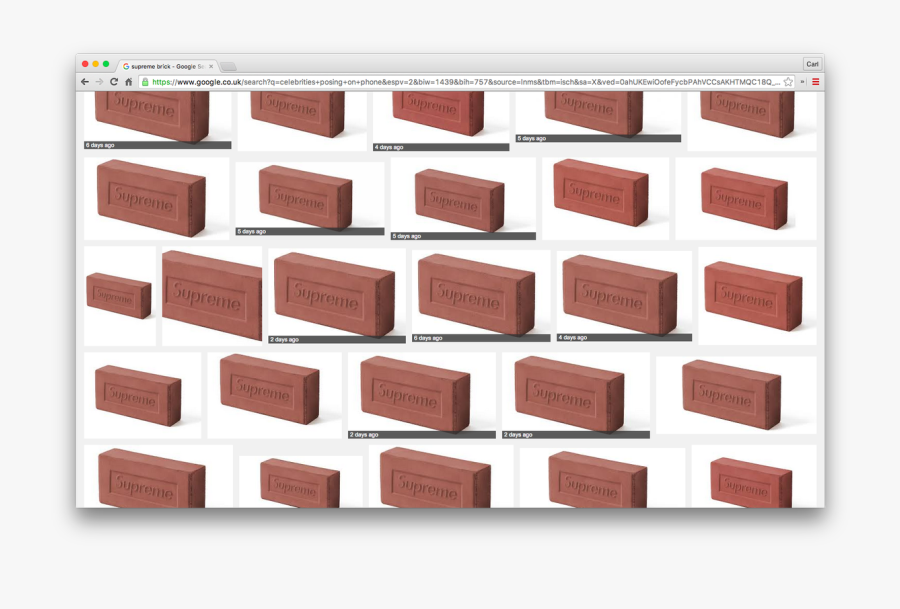Image resolution: width=900 pixels, height=609 pixels.
Task: Open the 'Carl' profile button
Action: pos(812,64)
